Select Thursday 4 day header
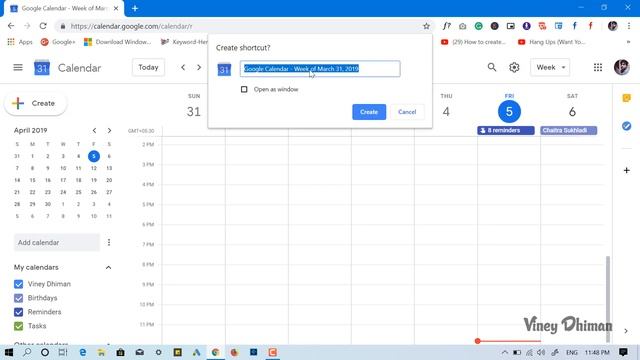The height and width of the screenshot is (360, 640). coord(446,111)
